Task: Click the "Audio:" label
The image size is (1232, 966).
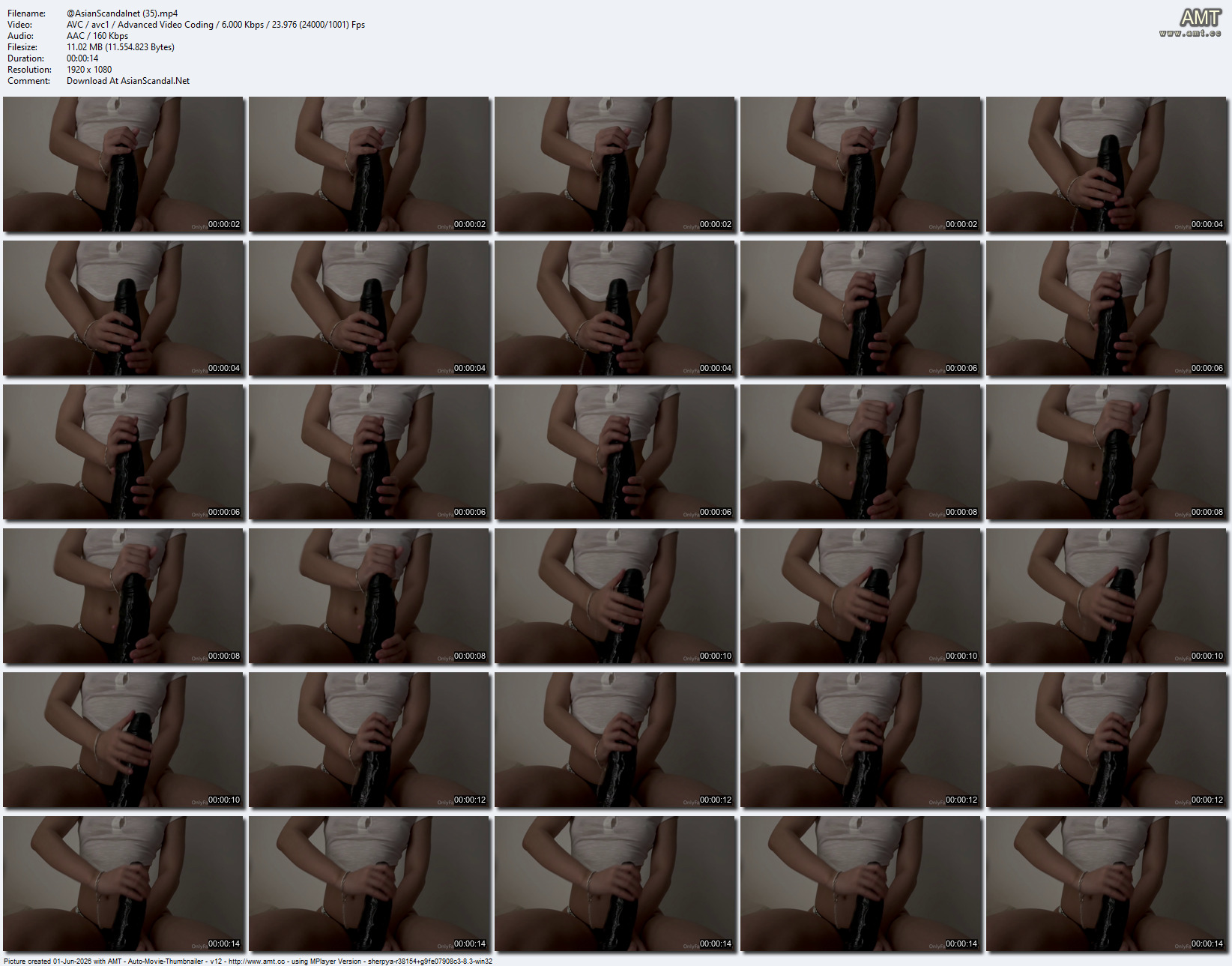Action: pos(20,36)
